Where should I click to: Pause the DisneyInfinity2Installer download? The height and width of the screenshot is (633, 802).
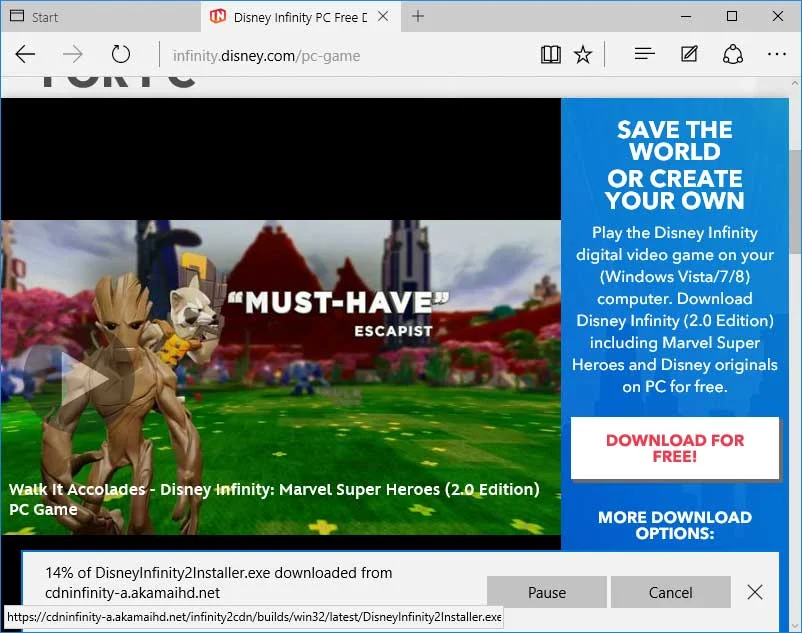tap(547, 592)
